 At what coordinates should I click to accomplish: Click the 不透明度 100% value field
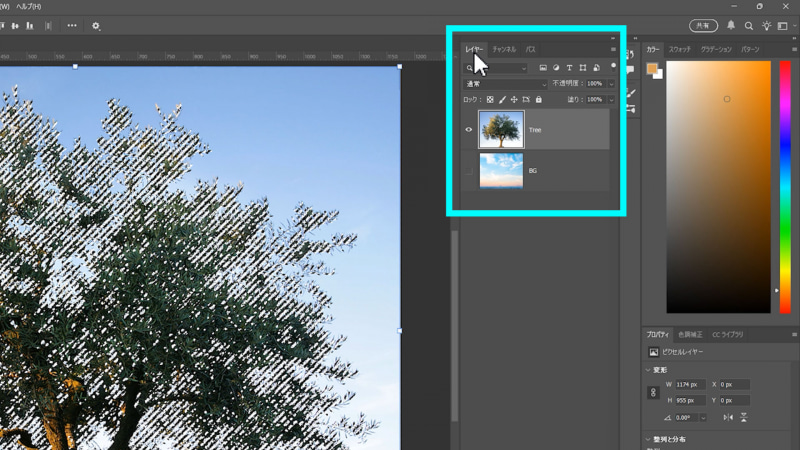(595, 84)
